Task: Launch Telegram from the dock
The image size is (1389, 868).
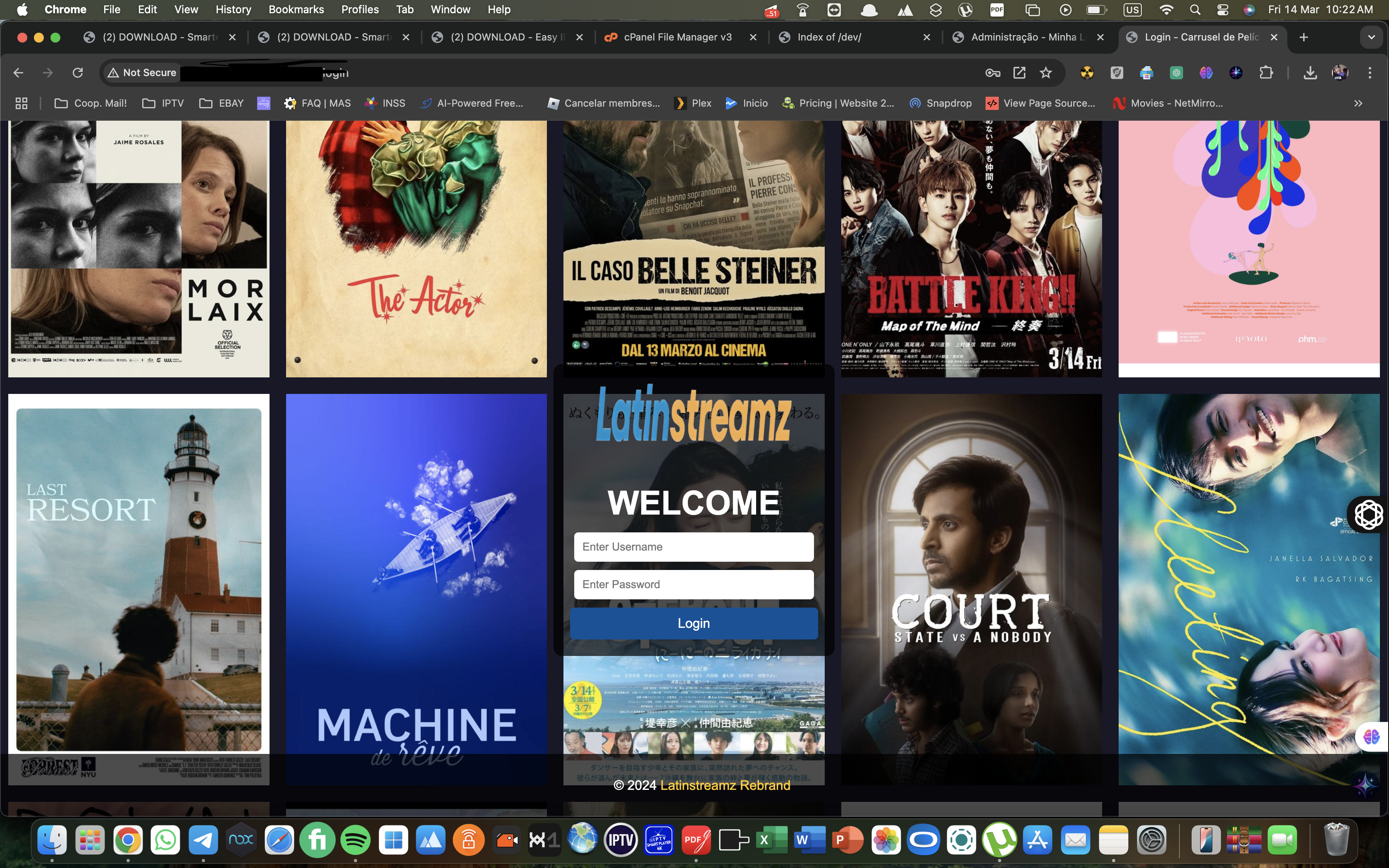Action: click(203, 840)
